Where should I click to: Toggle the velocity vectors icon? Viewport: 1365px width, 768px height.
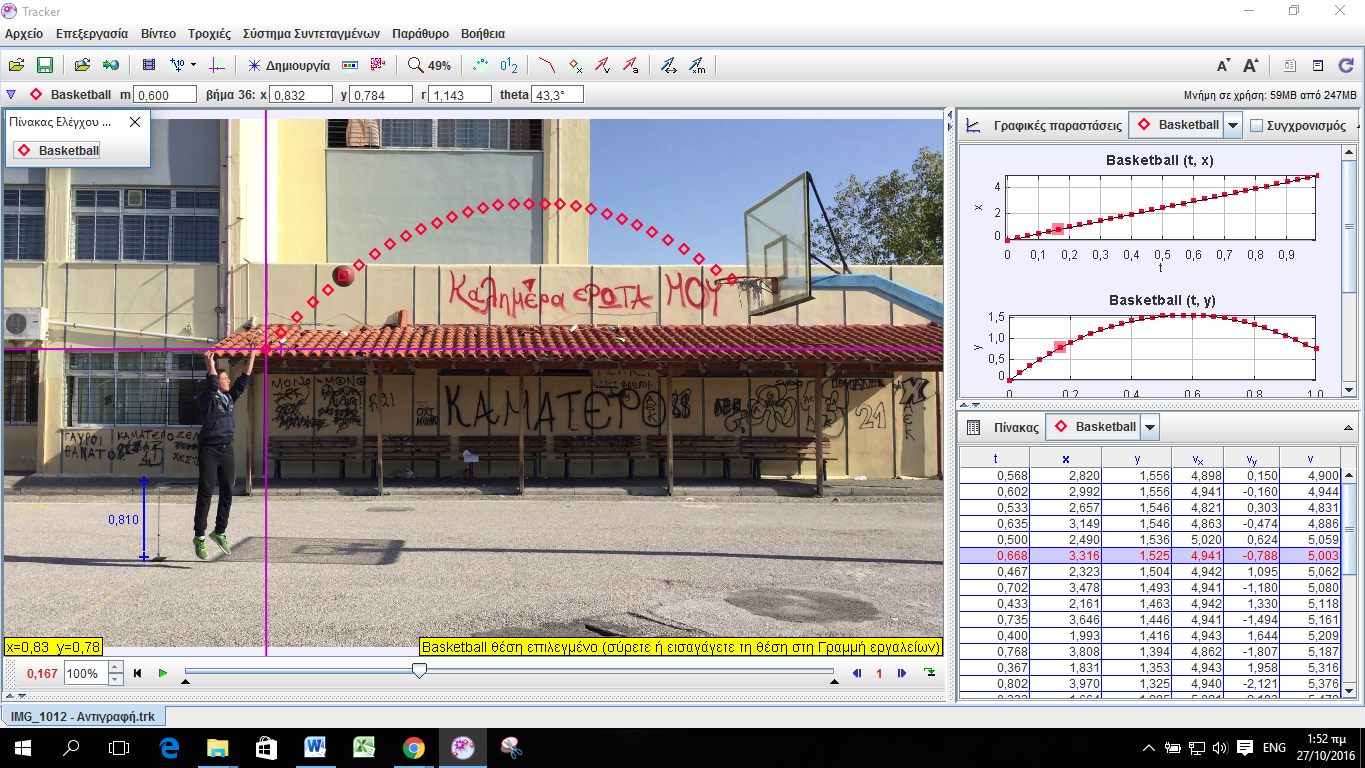coord(603,65)
